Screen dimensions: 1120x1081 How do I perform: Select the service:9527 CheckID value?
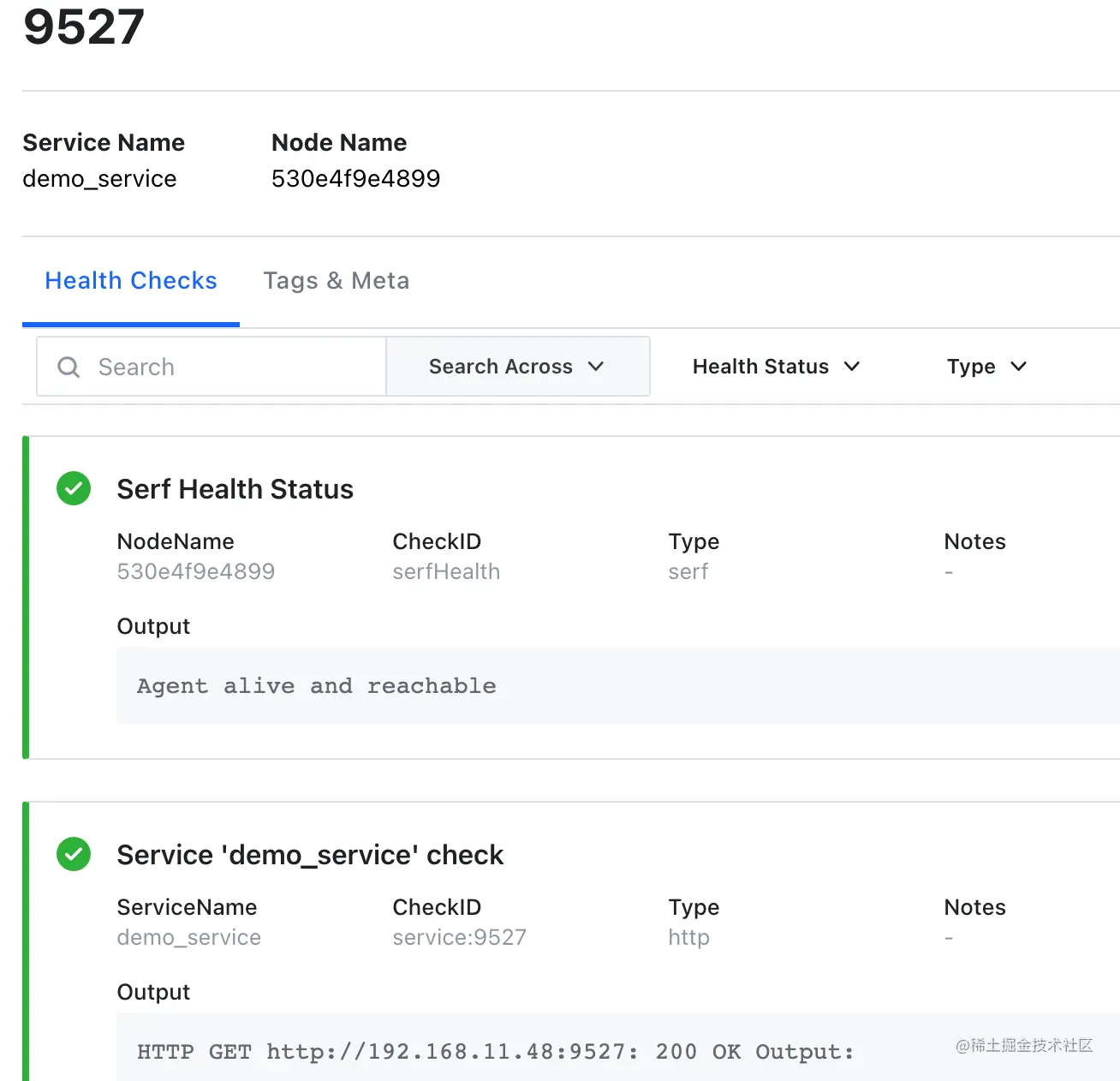[x=460, y=937]
